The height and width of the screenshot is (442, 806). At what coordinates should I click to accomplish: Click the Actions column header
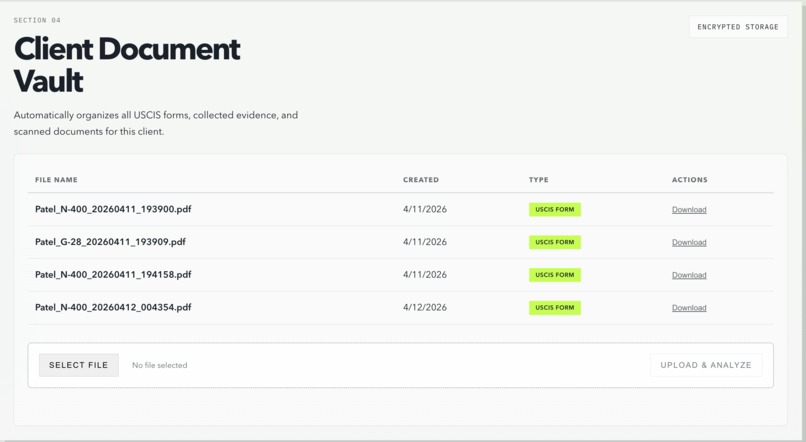point(689,180)
